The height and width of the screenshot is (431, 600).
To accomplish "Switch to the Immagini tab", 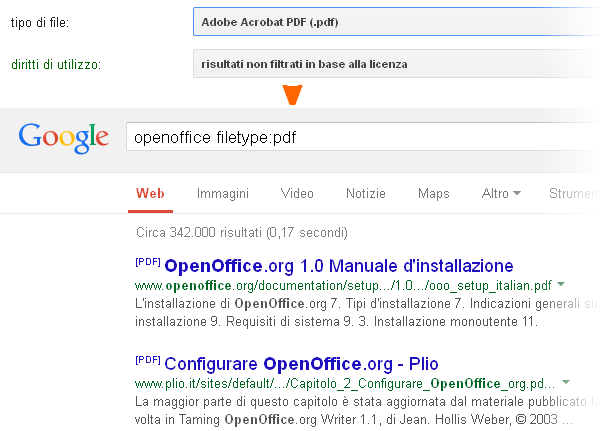I will [x=223, y=193].
